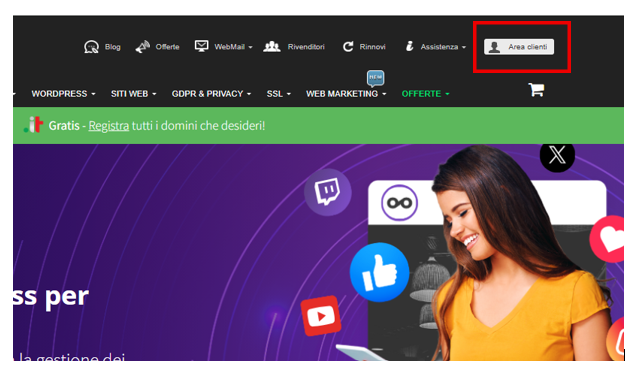Click 'tutti i domini che desideri!' text
The height and width of the screenshot is (365, 628).
[x=198, y=126]
